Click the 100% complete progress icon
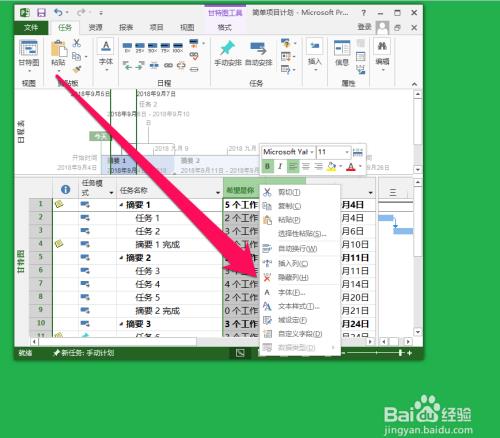The width and height of the screenshot is (500, 438). 178,47
